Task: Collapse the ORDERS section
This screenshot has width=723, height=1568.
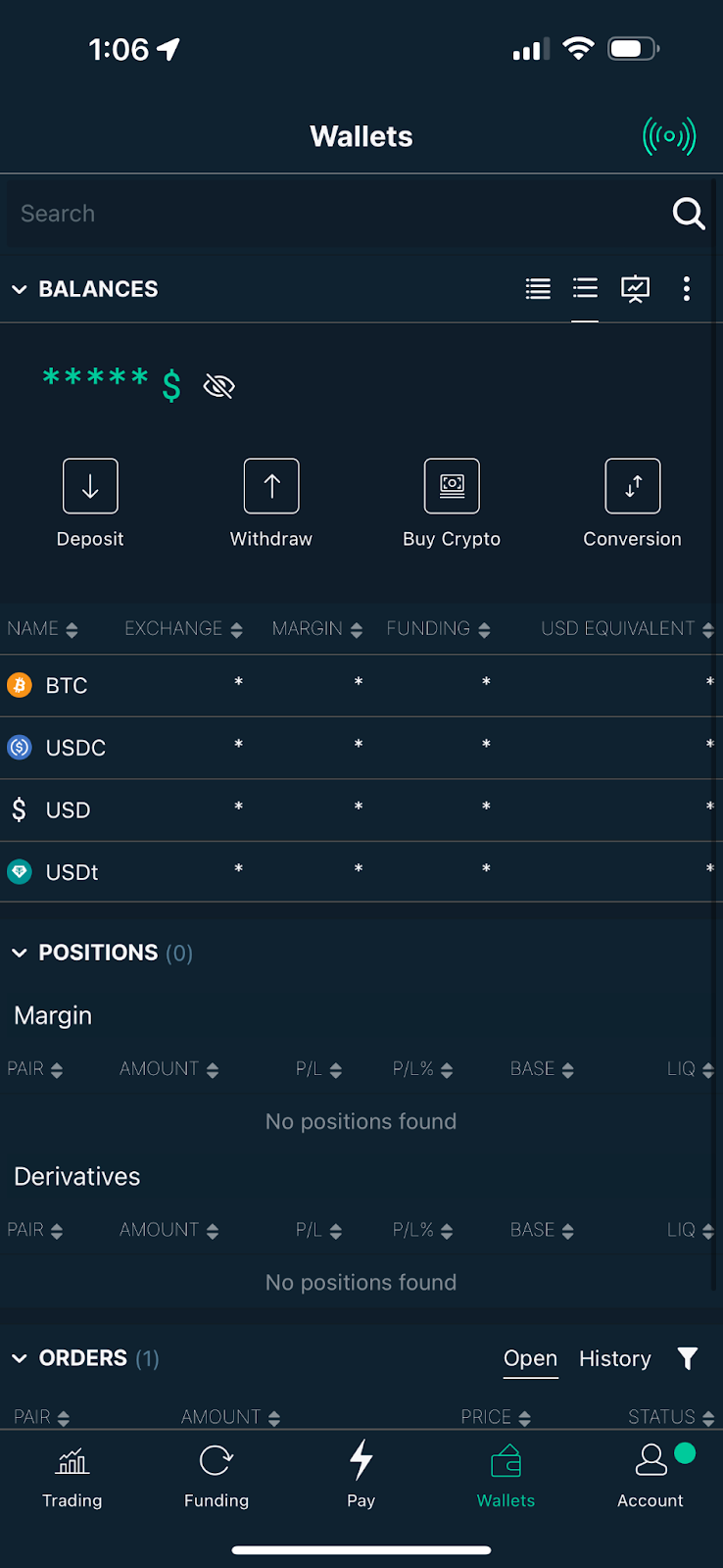Action: [x=20, y=1357]
